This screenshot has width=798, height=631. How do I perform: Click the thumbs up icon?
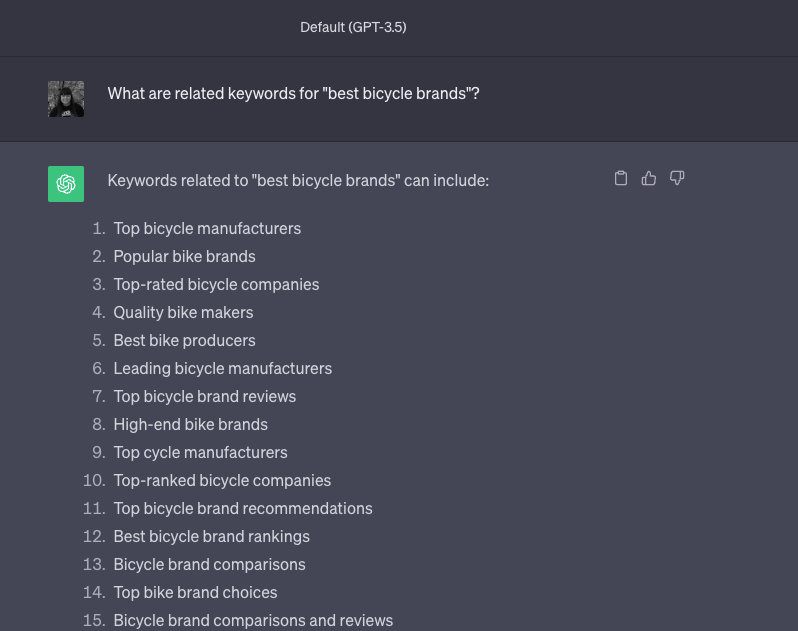tap(649, 178)
